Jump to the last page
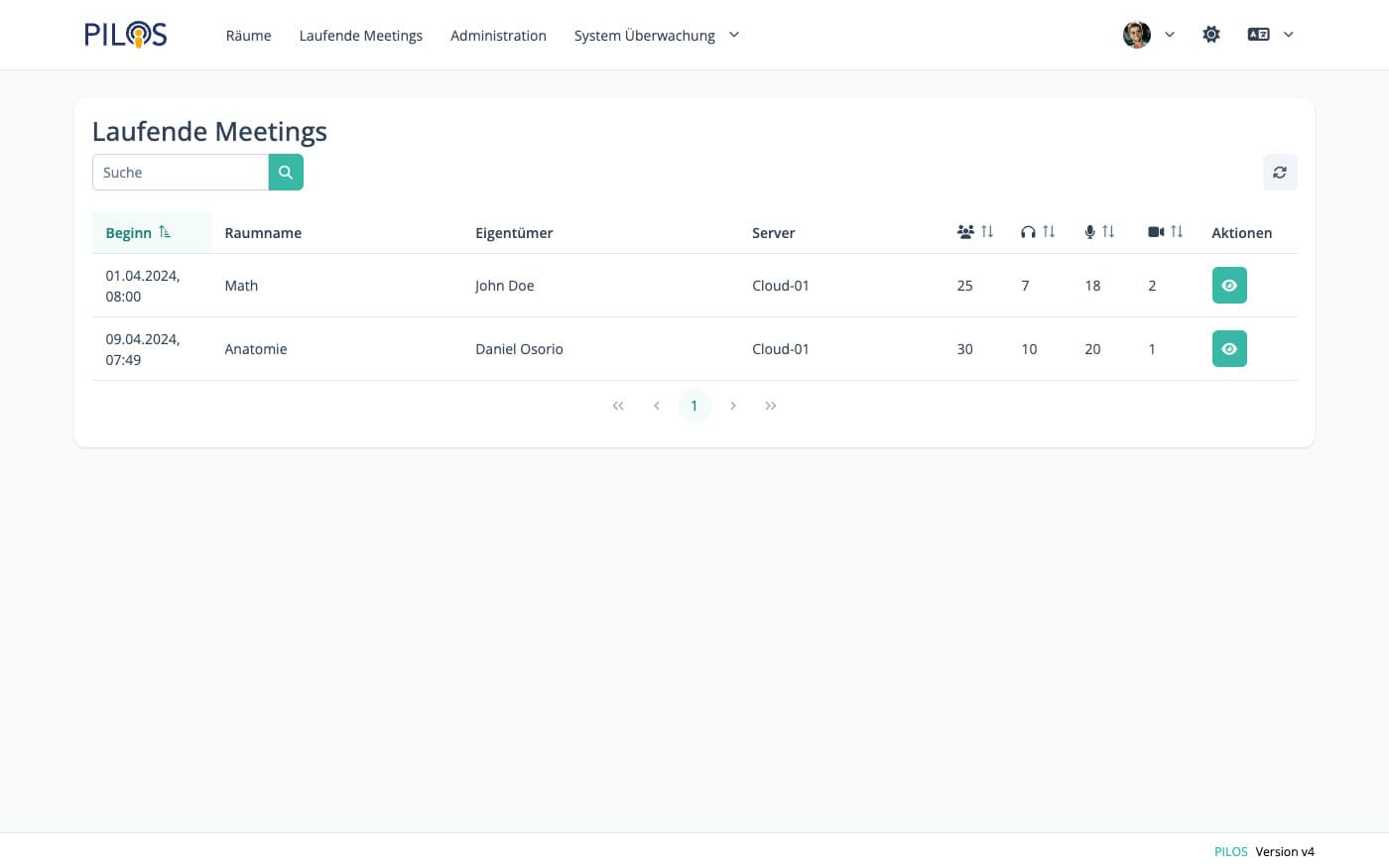 point(771,406)
